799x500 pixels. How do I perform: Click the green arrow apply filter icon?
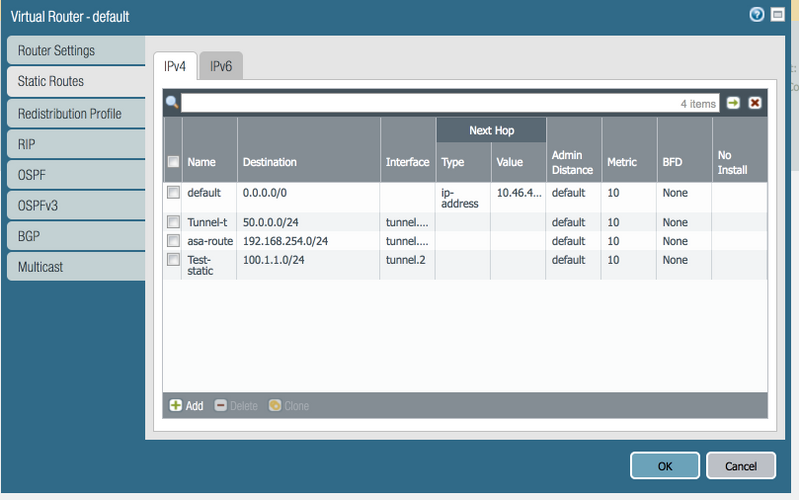[x=734, y=103]
